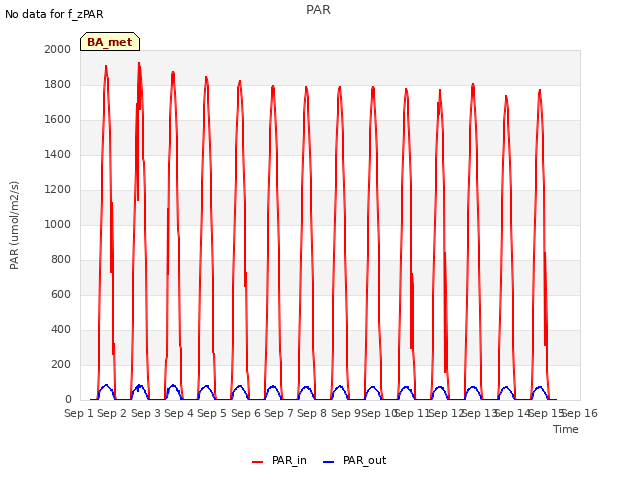Click the Sep 3 x-axis tick label

(x=146, y=413)
